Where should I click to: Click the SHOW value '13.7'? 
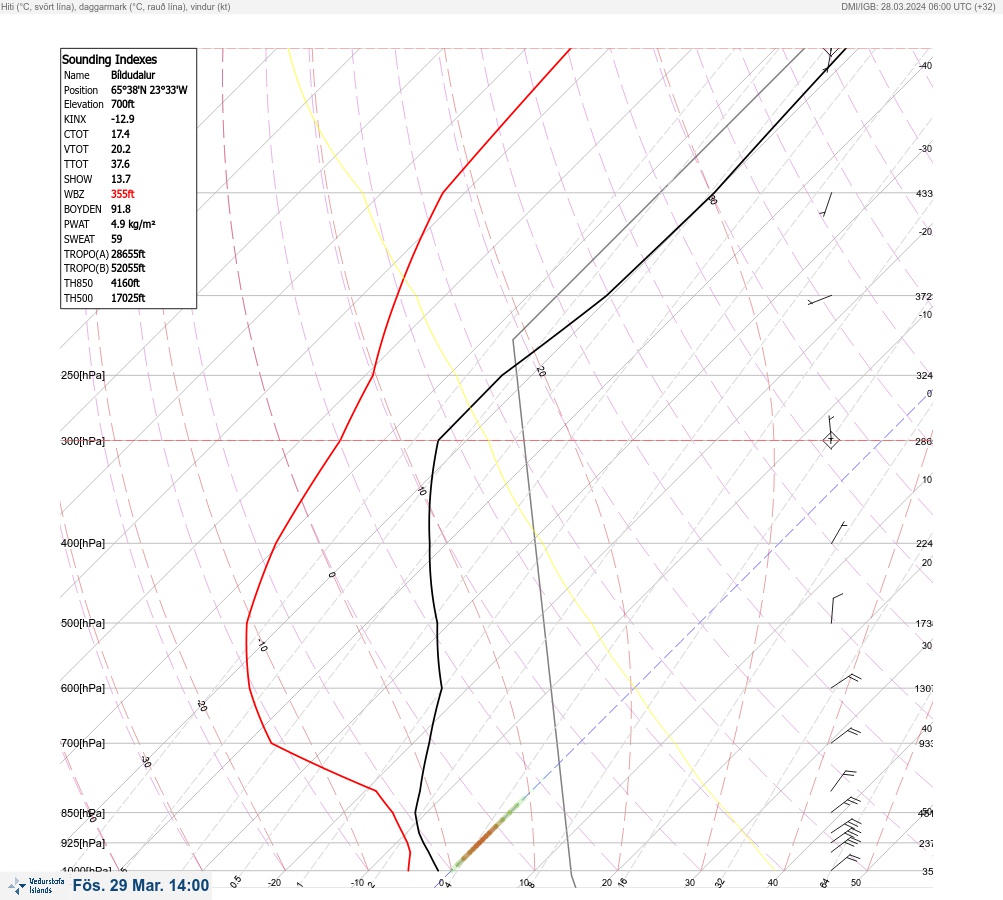[121, 179]
